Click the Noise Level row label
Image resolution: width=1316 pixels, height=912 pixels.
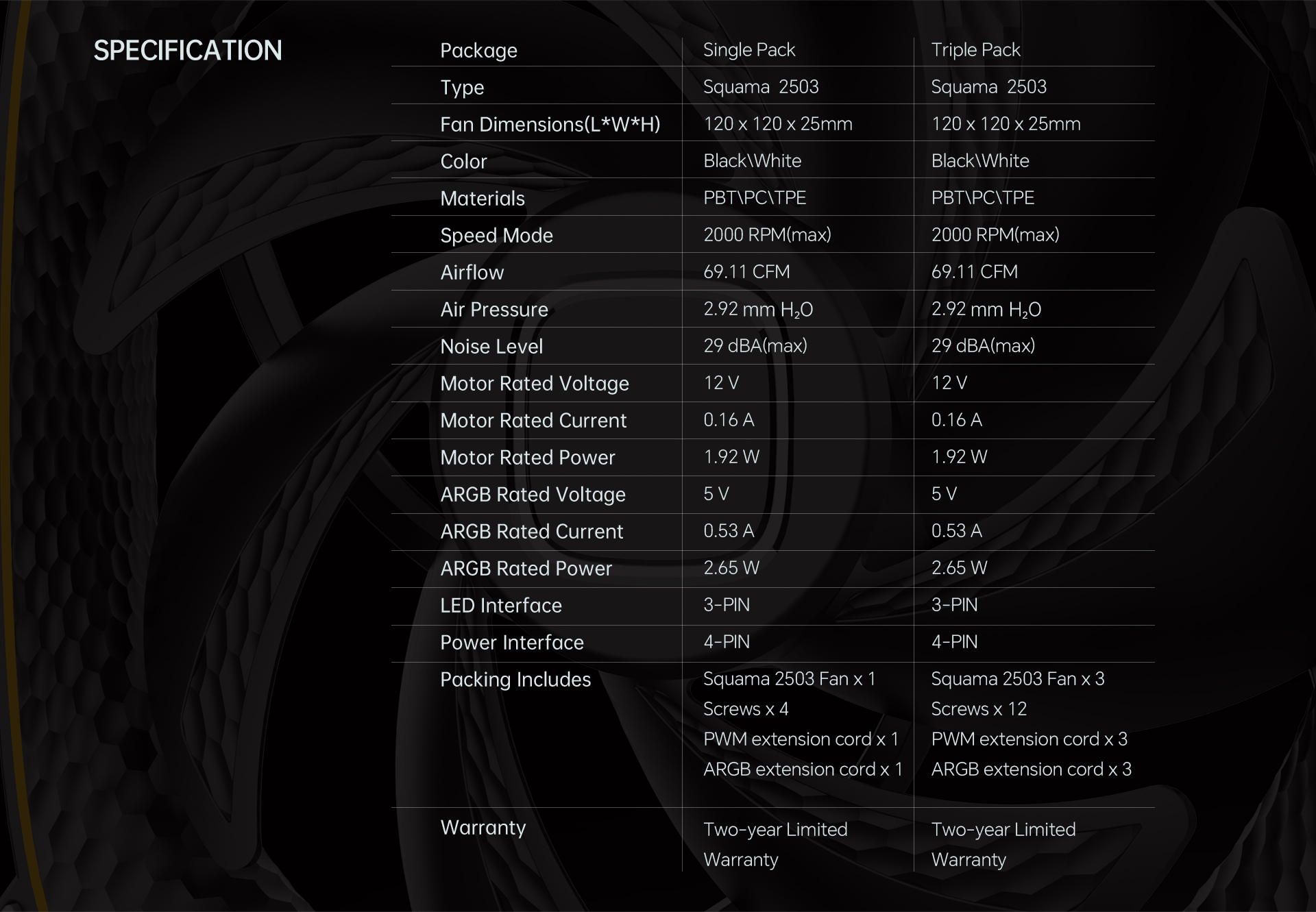[491, 347]
